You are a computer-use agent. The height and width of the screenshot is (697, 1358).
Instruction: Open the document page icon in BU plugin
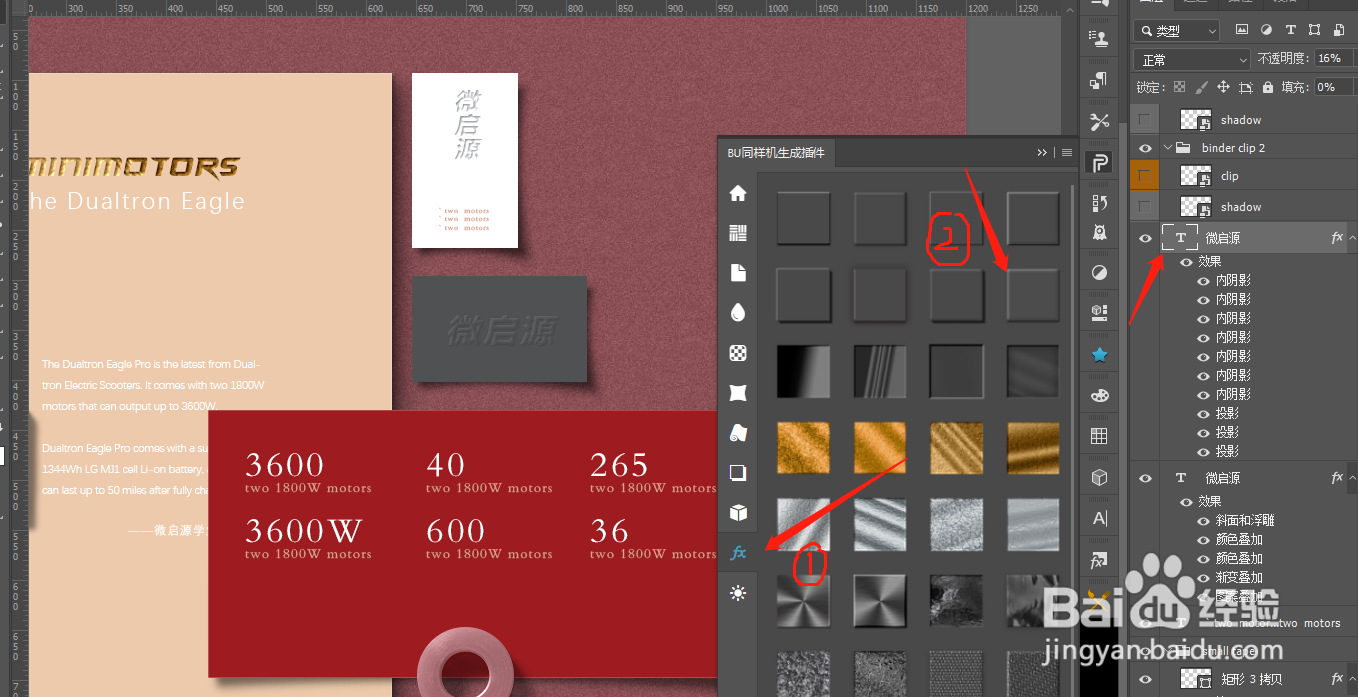[x=738, y=273]
